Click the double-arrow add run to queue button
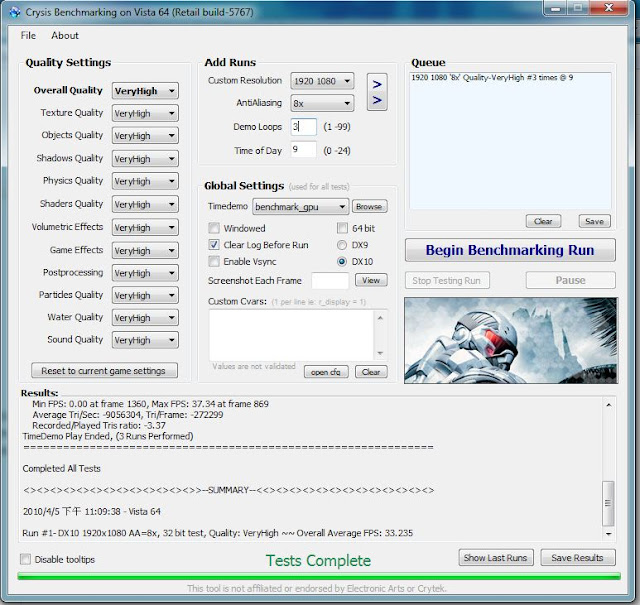This screenshot has height=605, width=640. (x=377, y=92)
